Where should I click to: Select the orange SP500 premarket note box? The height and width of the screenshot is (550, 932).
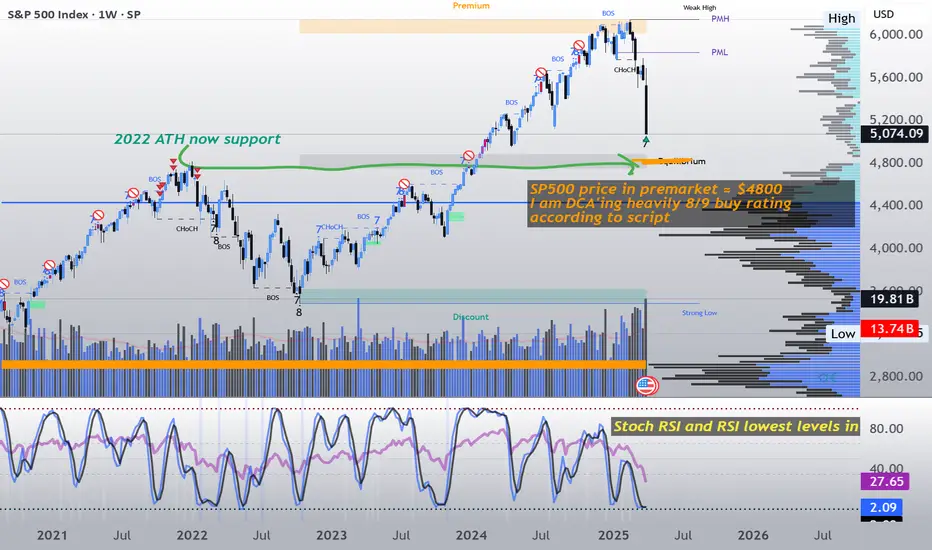692,203
